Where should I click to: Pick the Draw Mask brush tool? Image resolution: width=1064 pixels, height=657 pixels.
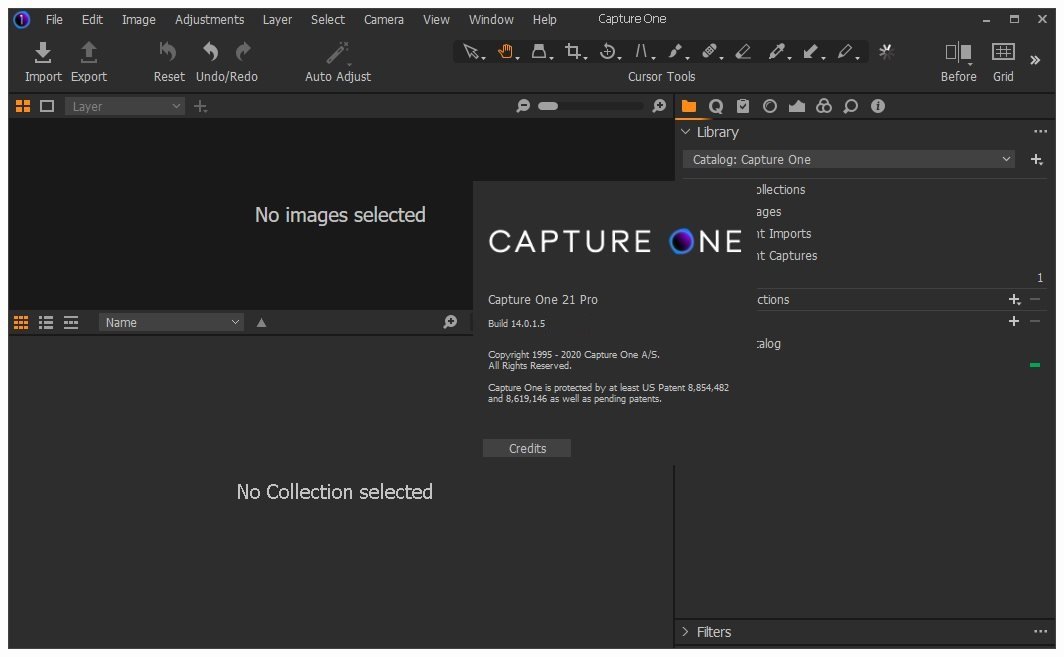point(676,52)
